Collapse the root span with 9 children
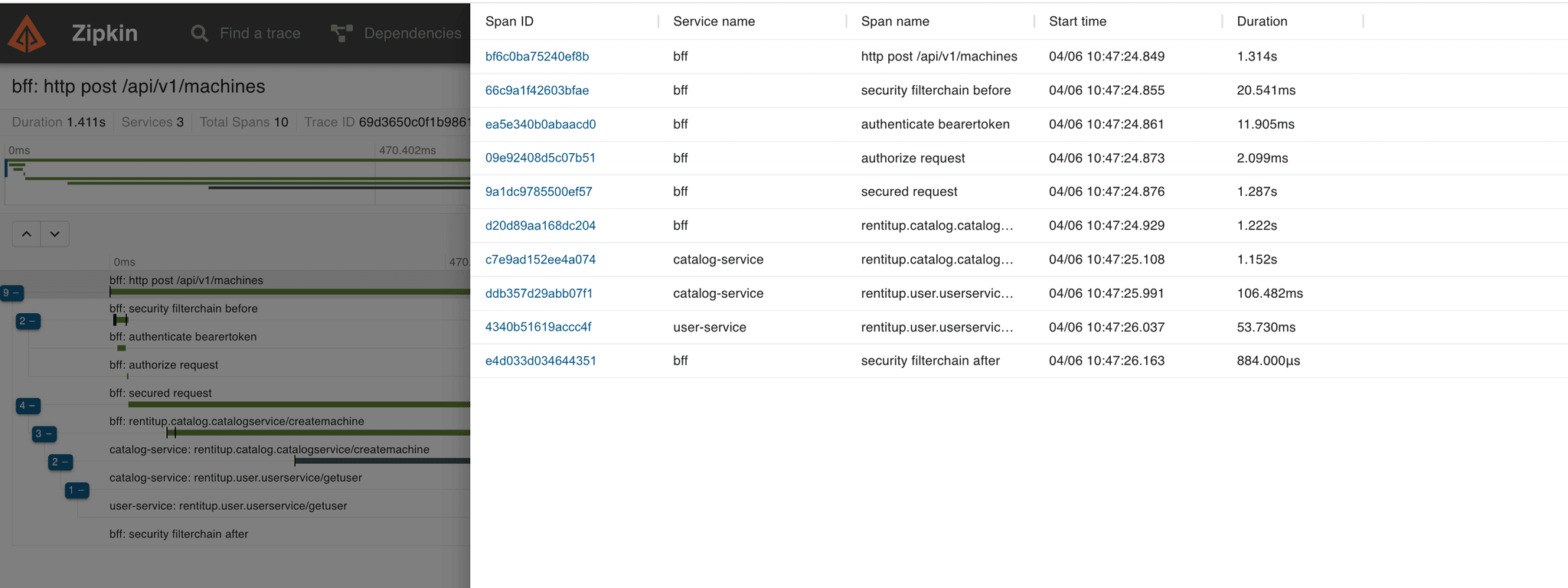This screenshot has height=588, width=1568. coord(11,293)
